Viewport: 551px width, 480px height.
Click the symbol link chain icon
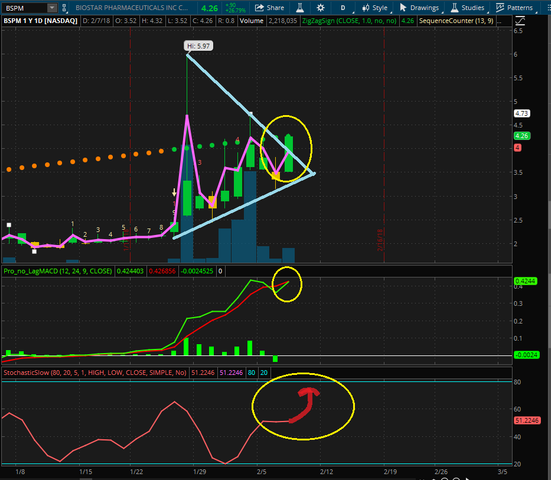[x=64, y=8]
